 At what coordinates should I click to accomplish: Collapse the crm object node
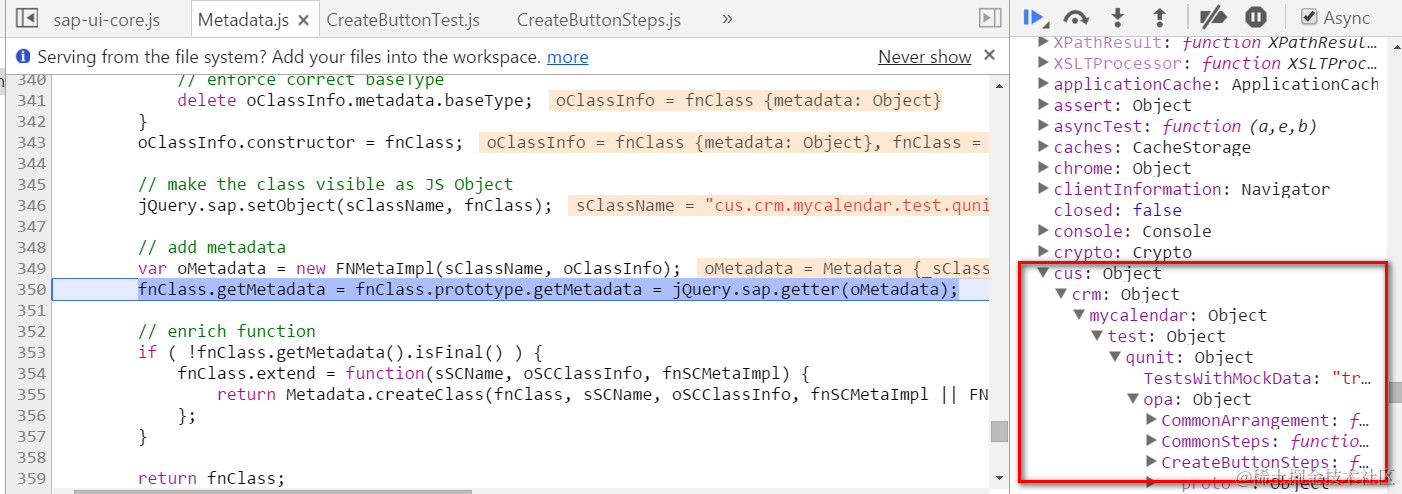tap(1061, 294)
